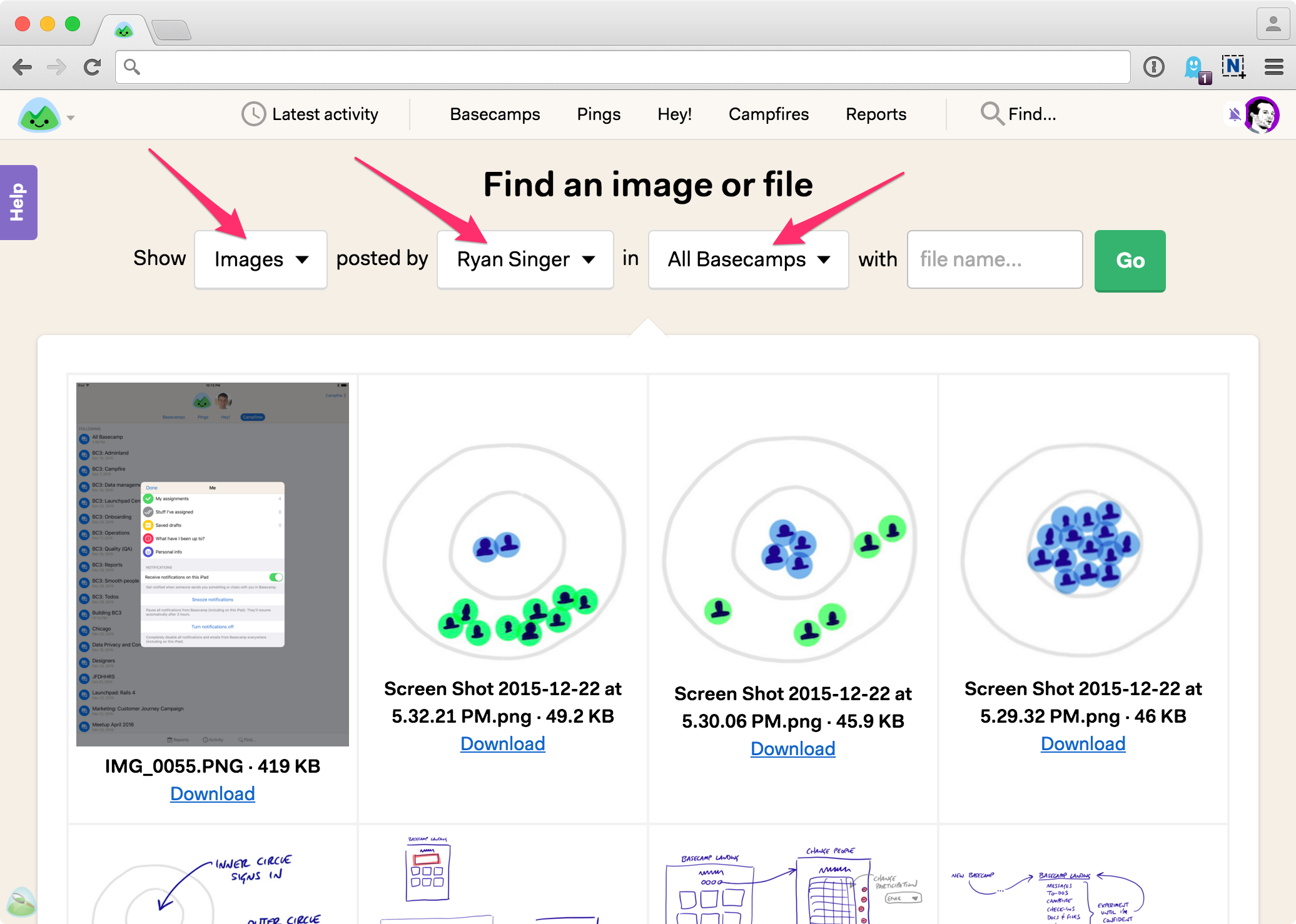Open the user avatar menu

[1262, 115]
